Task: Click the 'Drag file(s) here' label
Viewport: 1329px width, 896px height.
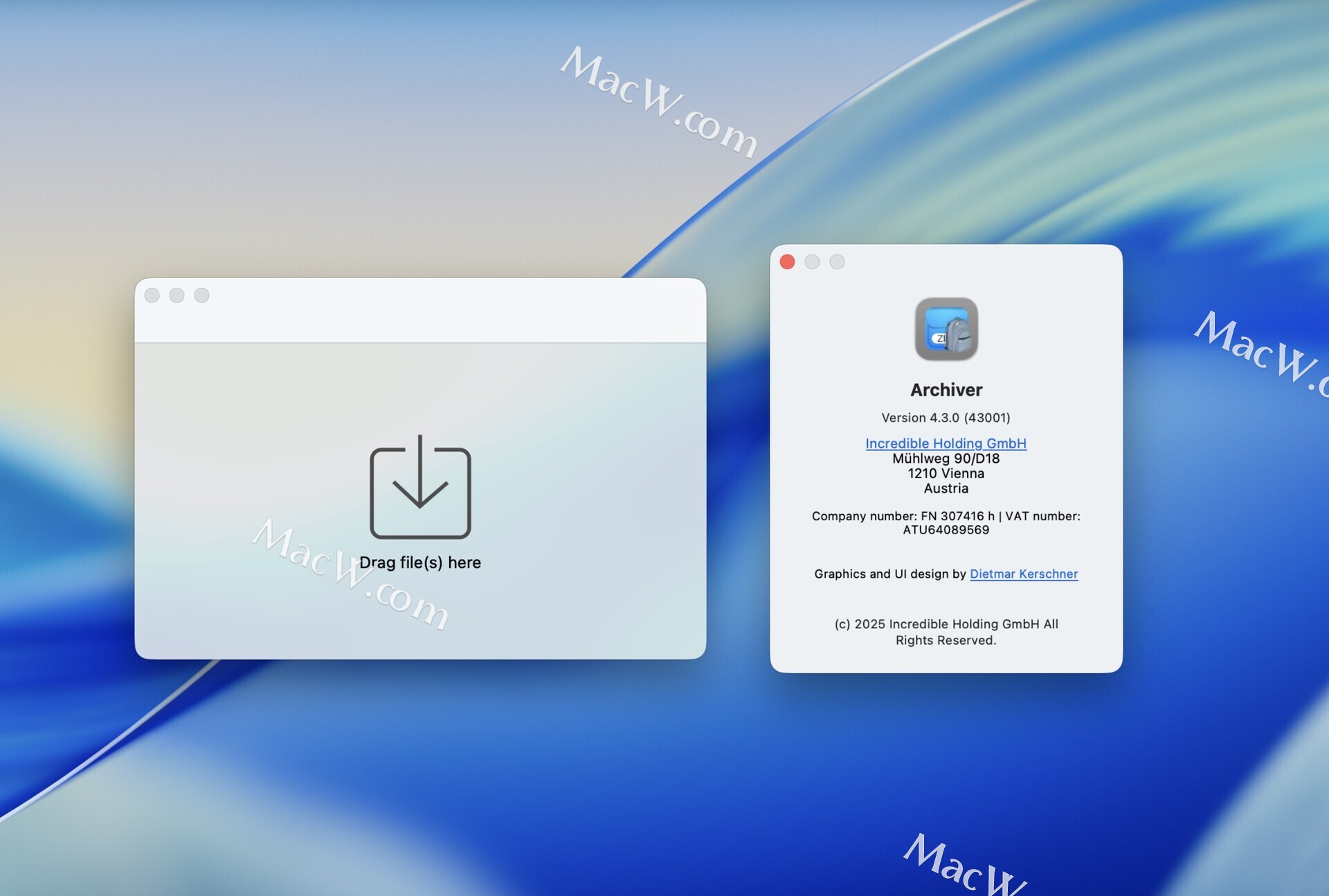Action: tap(420, 563)
